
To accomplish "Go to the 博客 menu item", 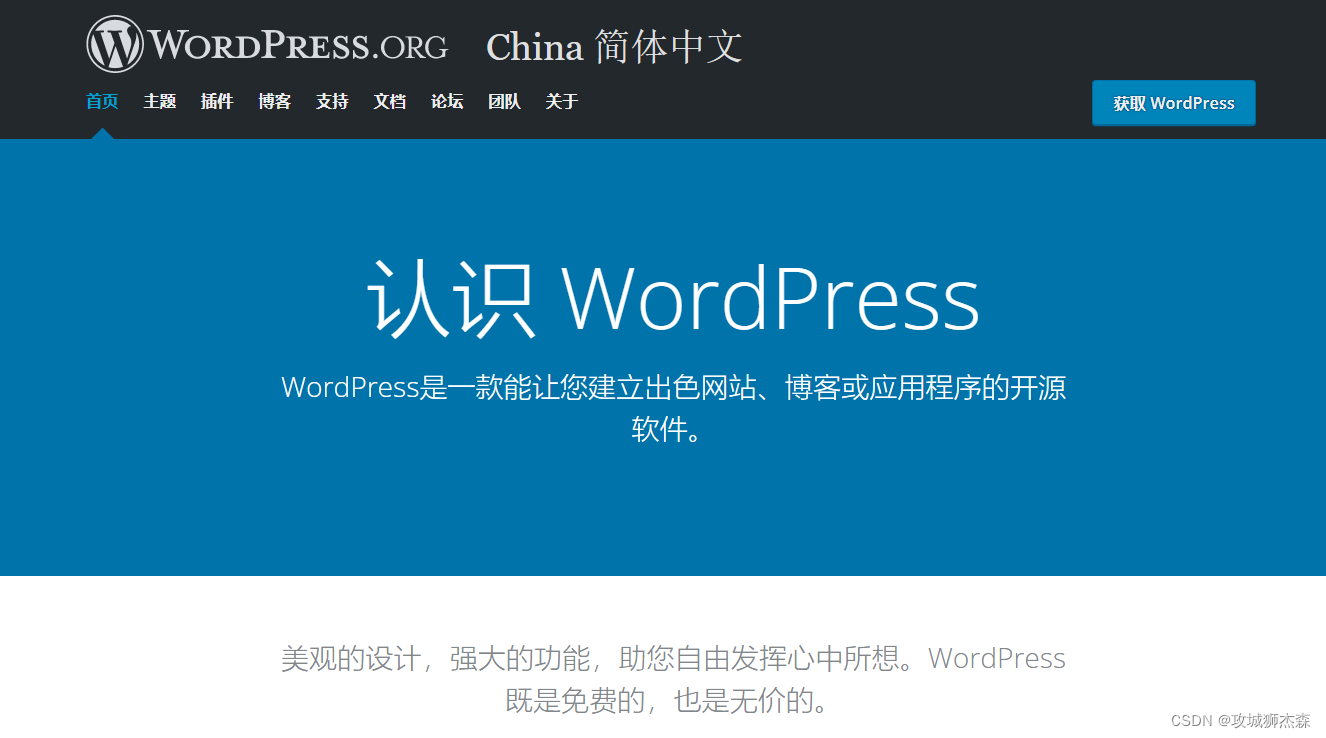I will point(274,101).
